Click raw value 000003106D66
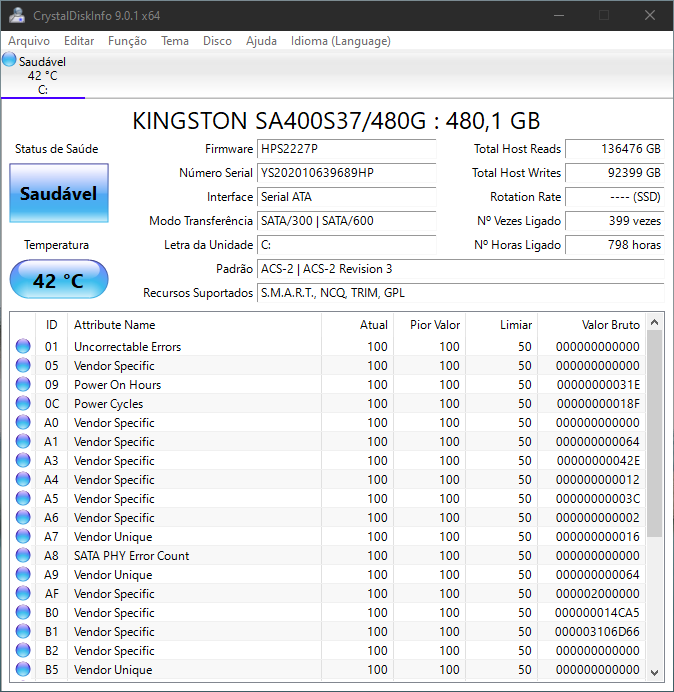Image resolution: width=674 pixels, height=692 pixels. tap(597, 632)
